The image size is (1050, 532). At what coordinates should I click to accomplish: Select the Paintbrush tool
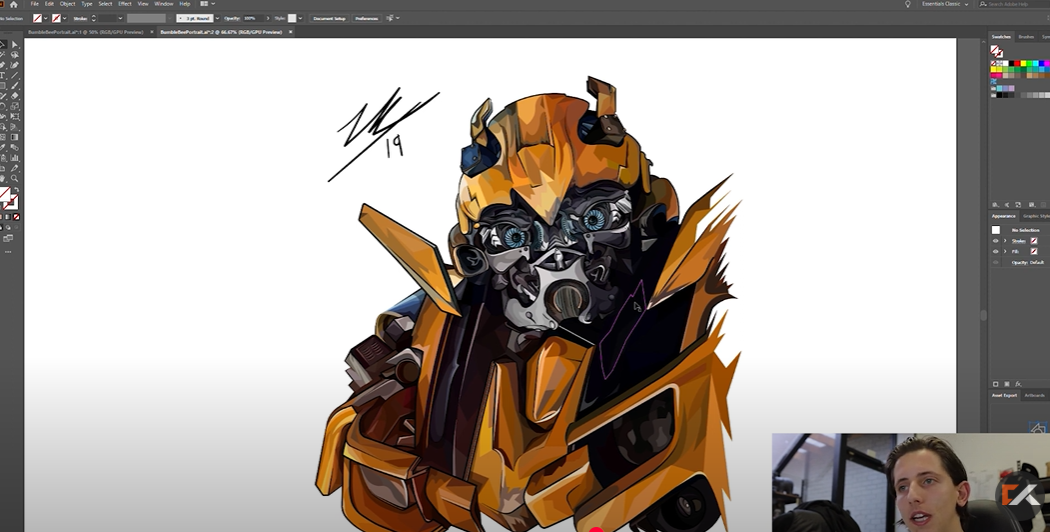pos(15,86)
